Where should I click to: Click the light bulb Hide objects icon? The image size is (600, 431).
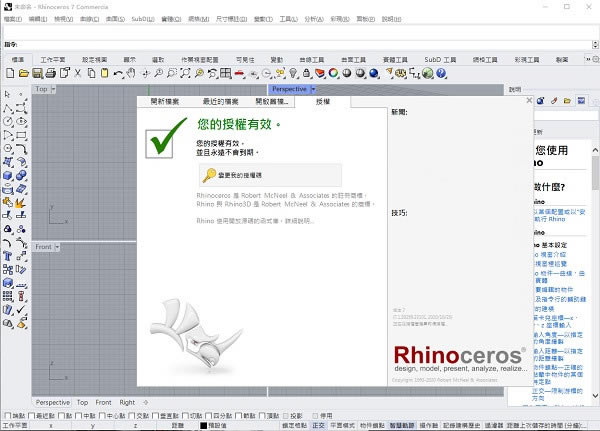[293, 73]
